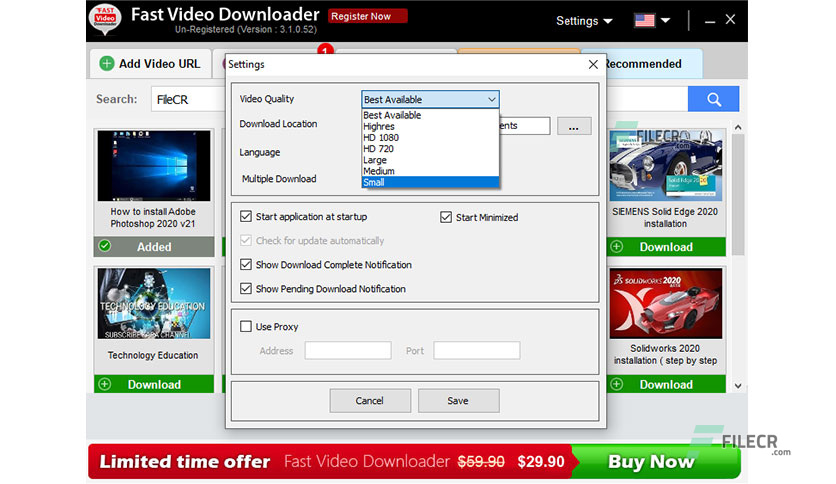
Task: Click the Register Now button
Action: [367, 17]
